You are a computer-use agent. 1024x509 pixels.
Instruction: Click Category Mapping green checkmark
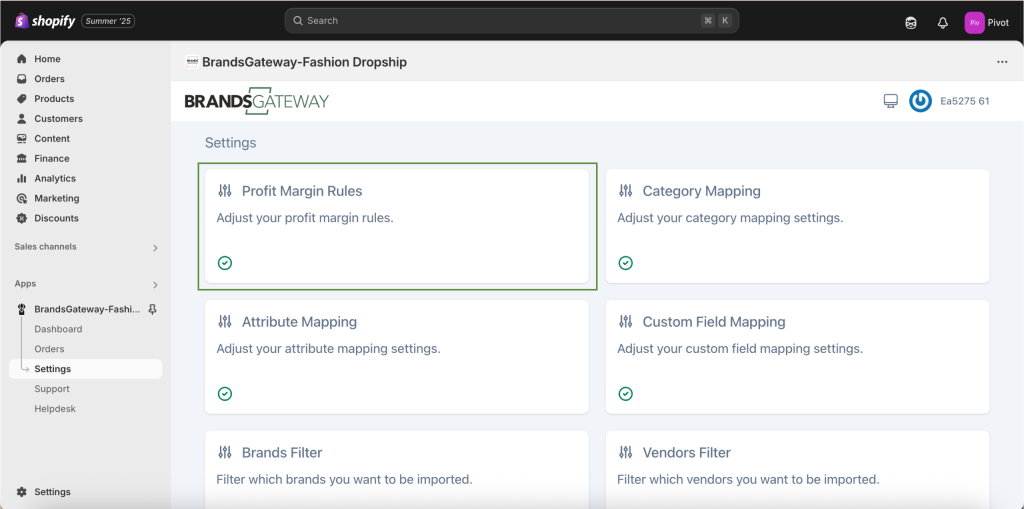point(626,263)
